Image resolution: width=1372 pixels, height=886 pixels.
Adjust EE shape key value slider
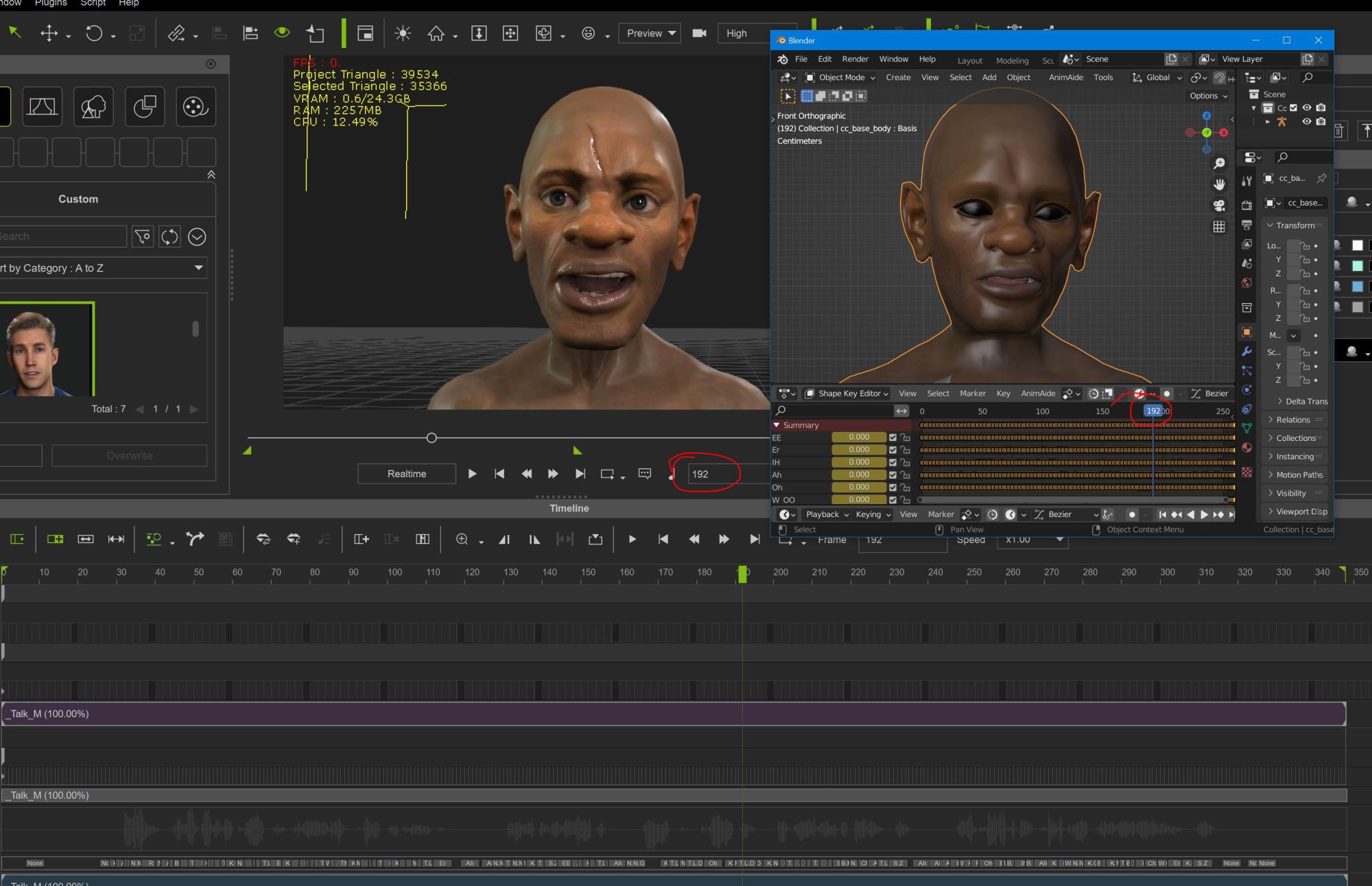pyautogui.click(x=859, y=437)
